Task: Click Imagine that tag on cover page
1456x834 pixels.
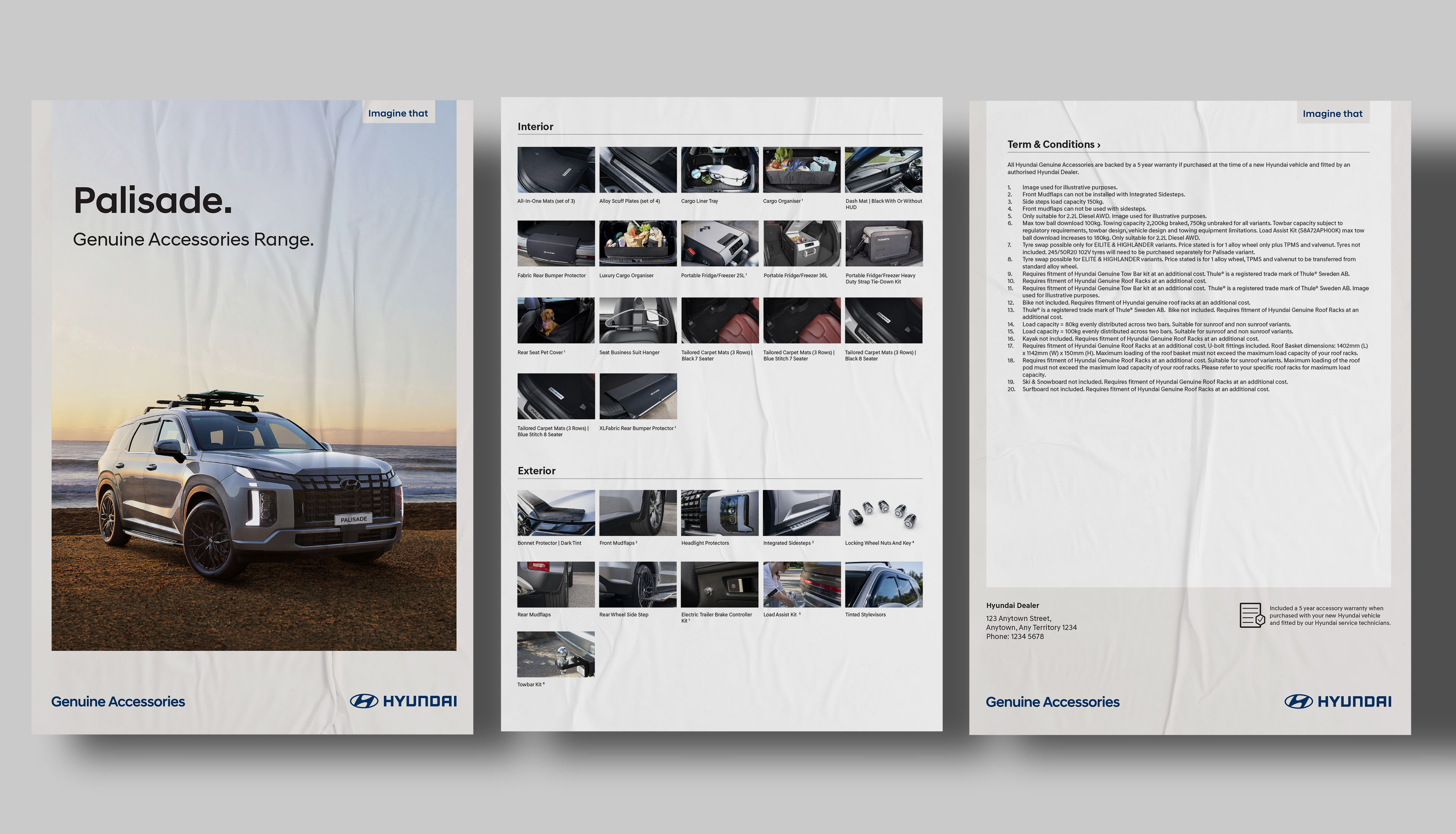Action: coord(398,113)
